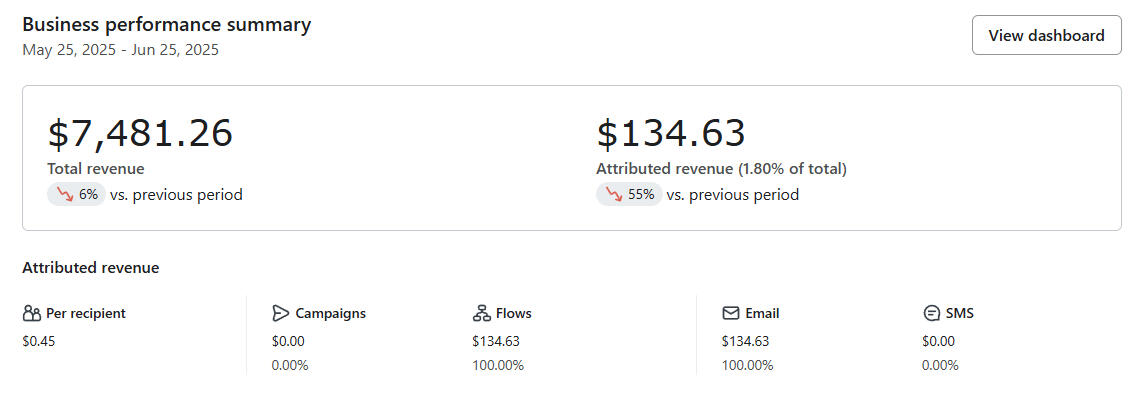1144x394 pixels.
Task: Select the 55% change badge
Action: point(629,195)
